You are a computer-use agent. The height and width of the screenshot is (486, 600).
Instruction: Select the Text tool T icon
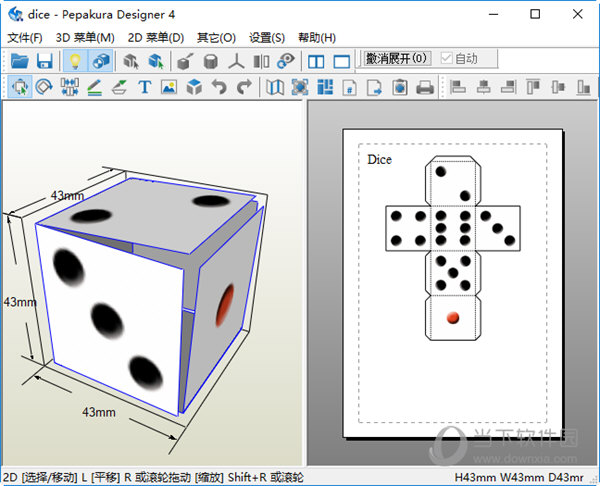point(144,88)
